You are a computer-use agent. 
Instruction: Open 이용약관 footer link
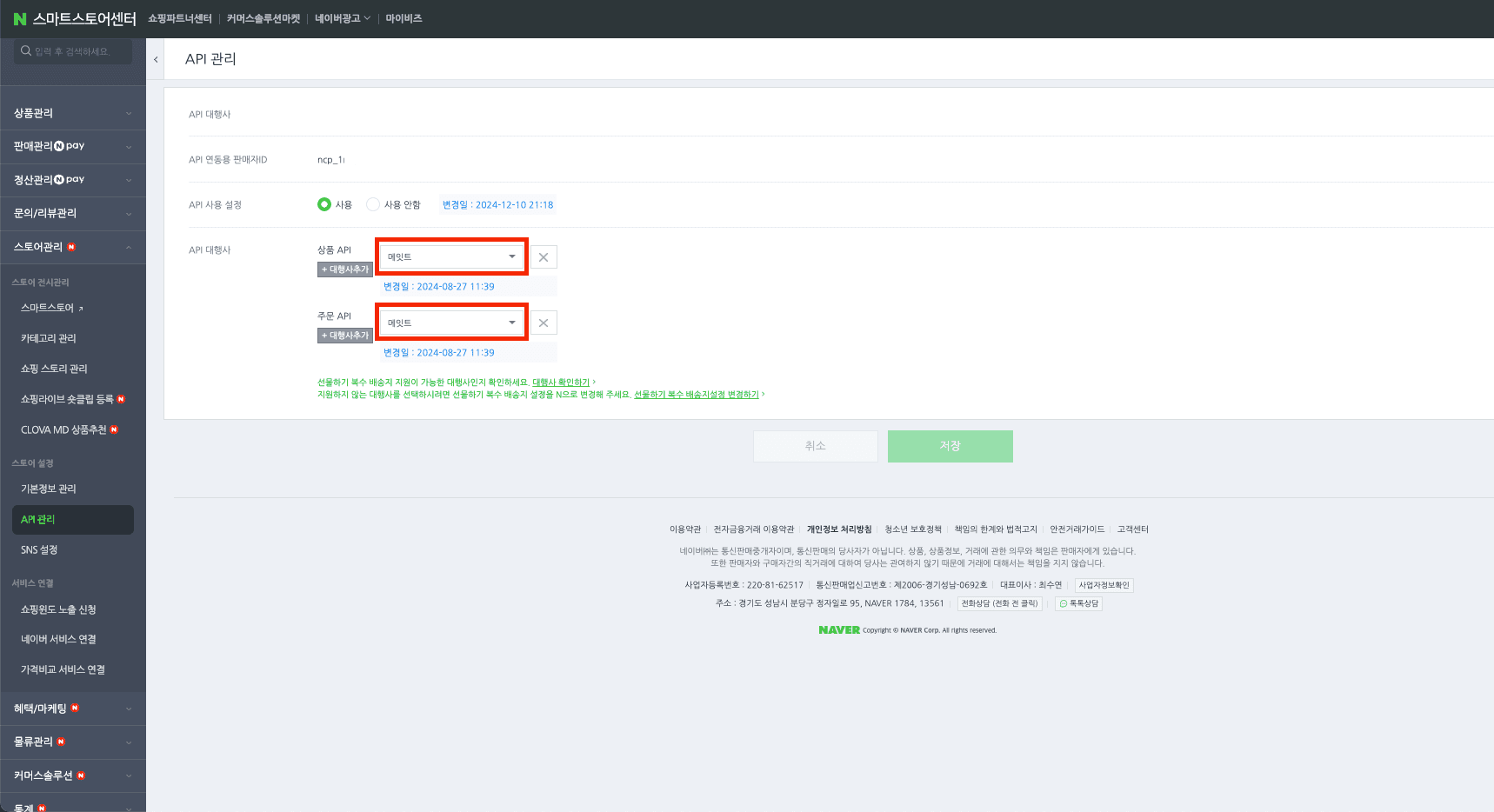tap(685, 529)
